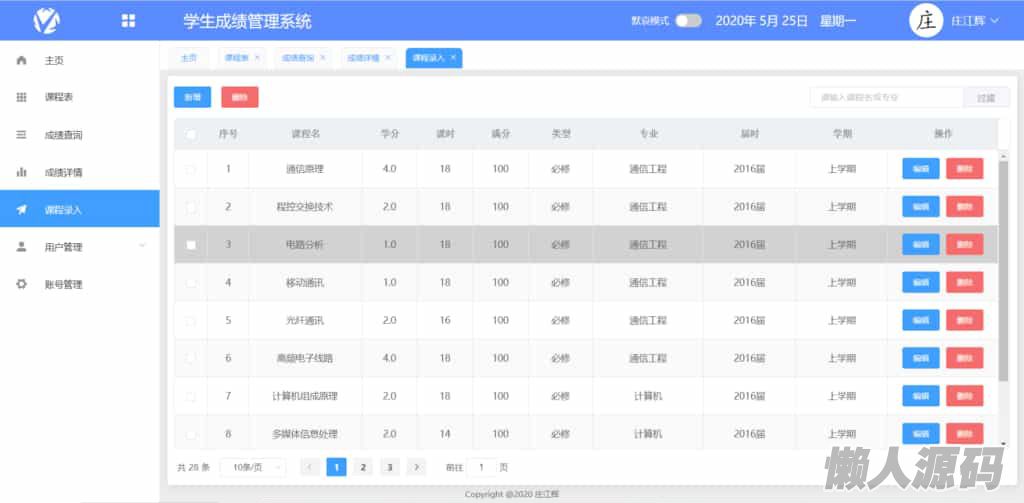Click the course name search input field

tap(886, 97)
